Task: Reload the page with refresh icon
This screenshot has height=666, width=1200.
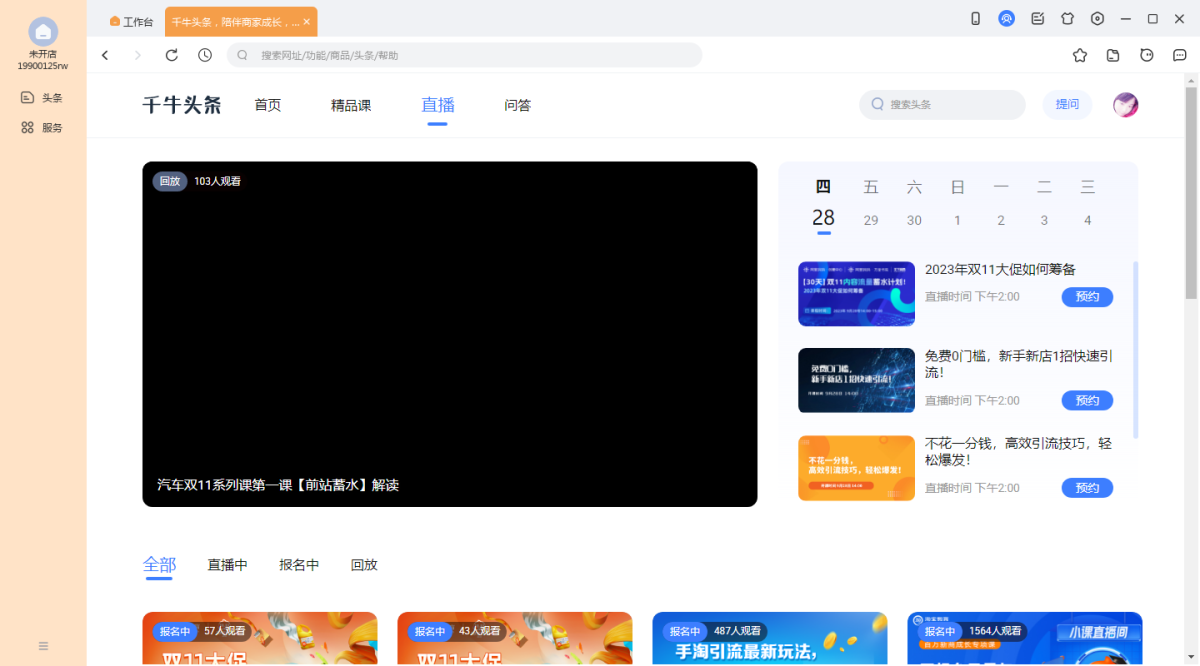Action: pyautogui.click(x=172, y=55)
